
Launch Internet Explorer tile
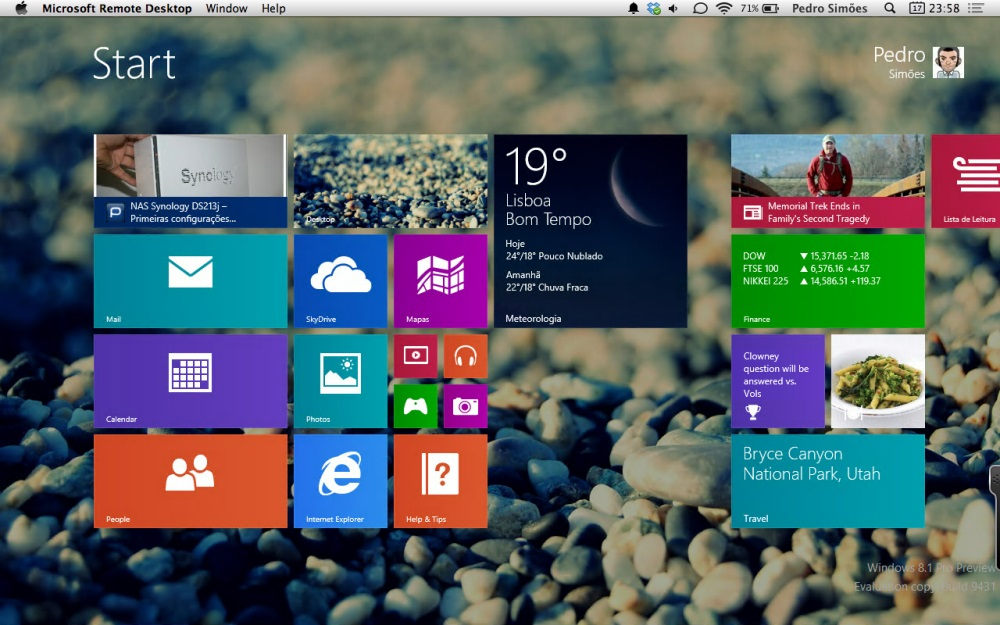[340, 482]
